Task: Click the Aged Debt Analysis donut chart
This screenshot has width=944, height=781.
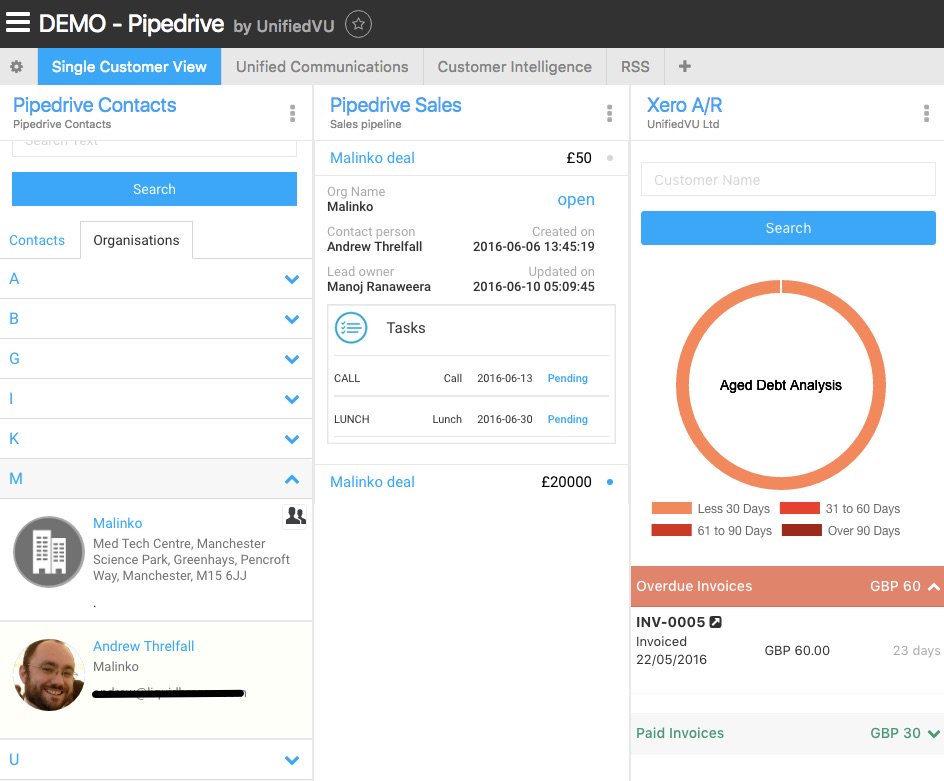Action: tap(780, 384)
